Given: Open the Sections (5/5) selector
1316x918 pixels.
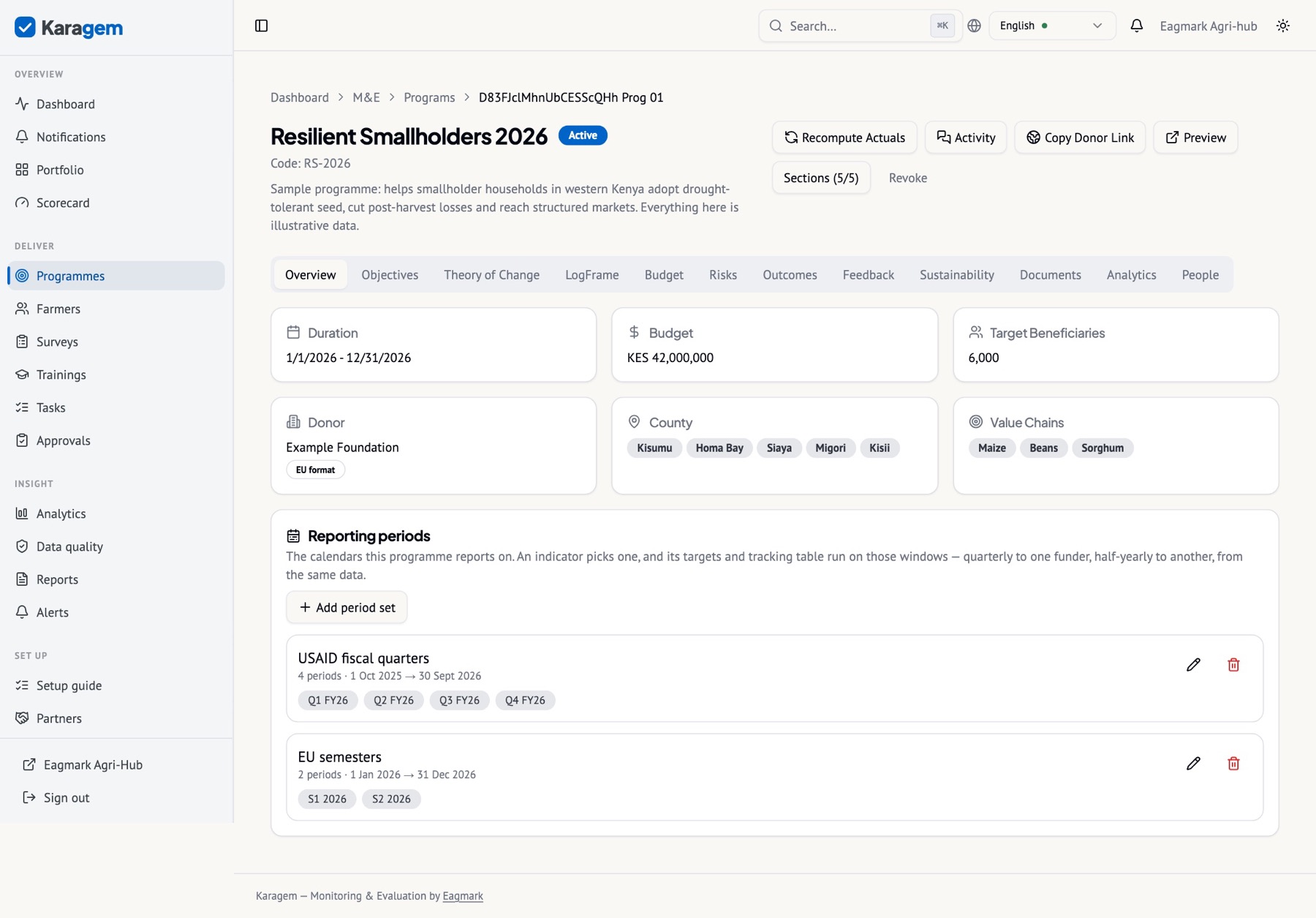Looking at the screenshot, I should tap(821, 178).
